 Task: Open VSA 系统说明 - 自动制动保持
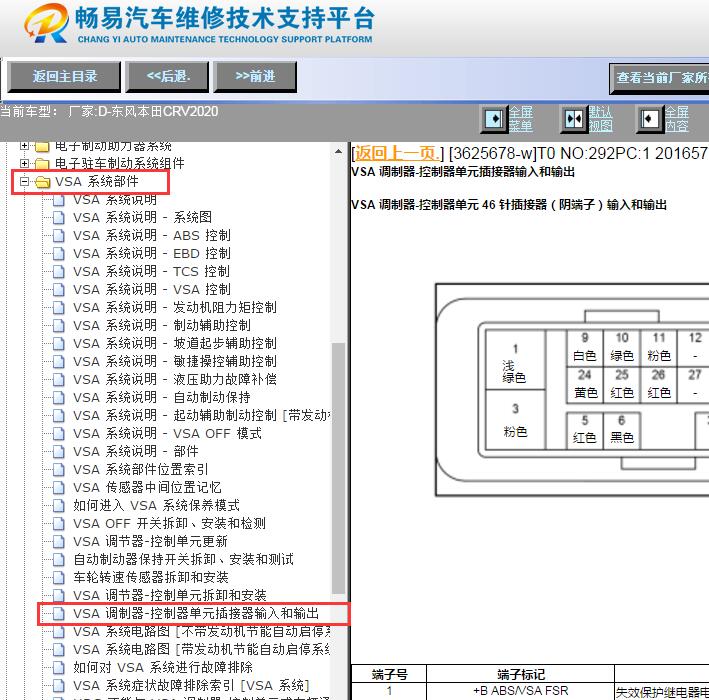coord(162,397)
